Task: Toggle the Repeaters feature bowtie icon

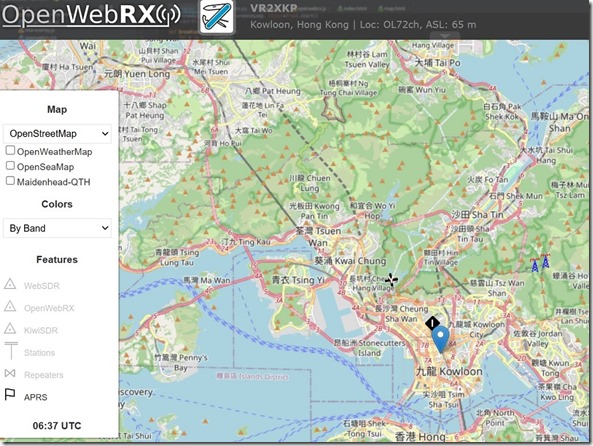Action: click(10, 374)
